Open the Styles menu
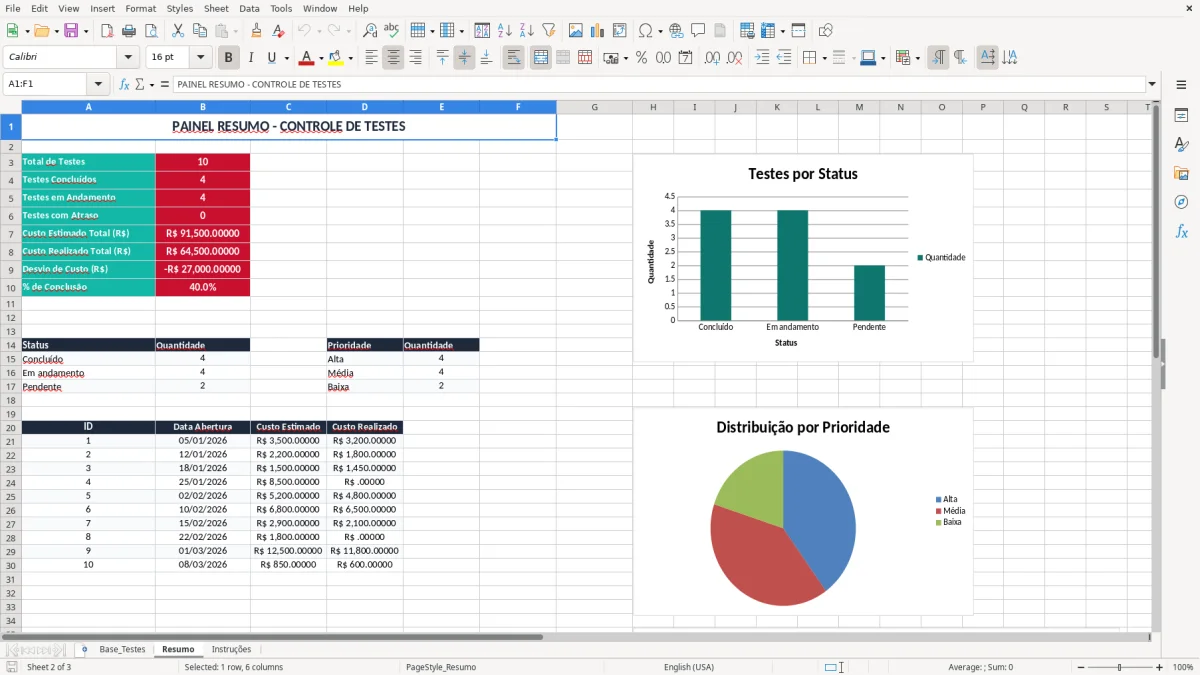 [180, 8]
